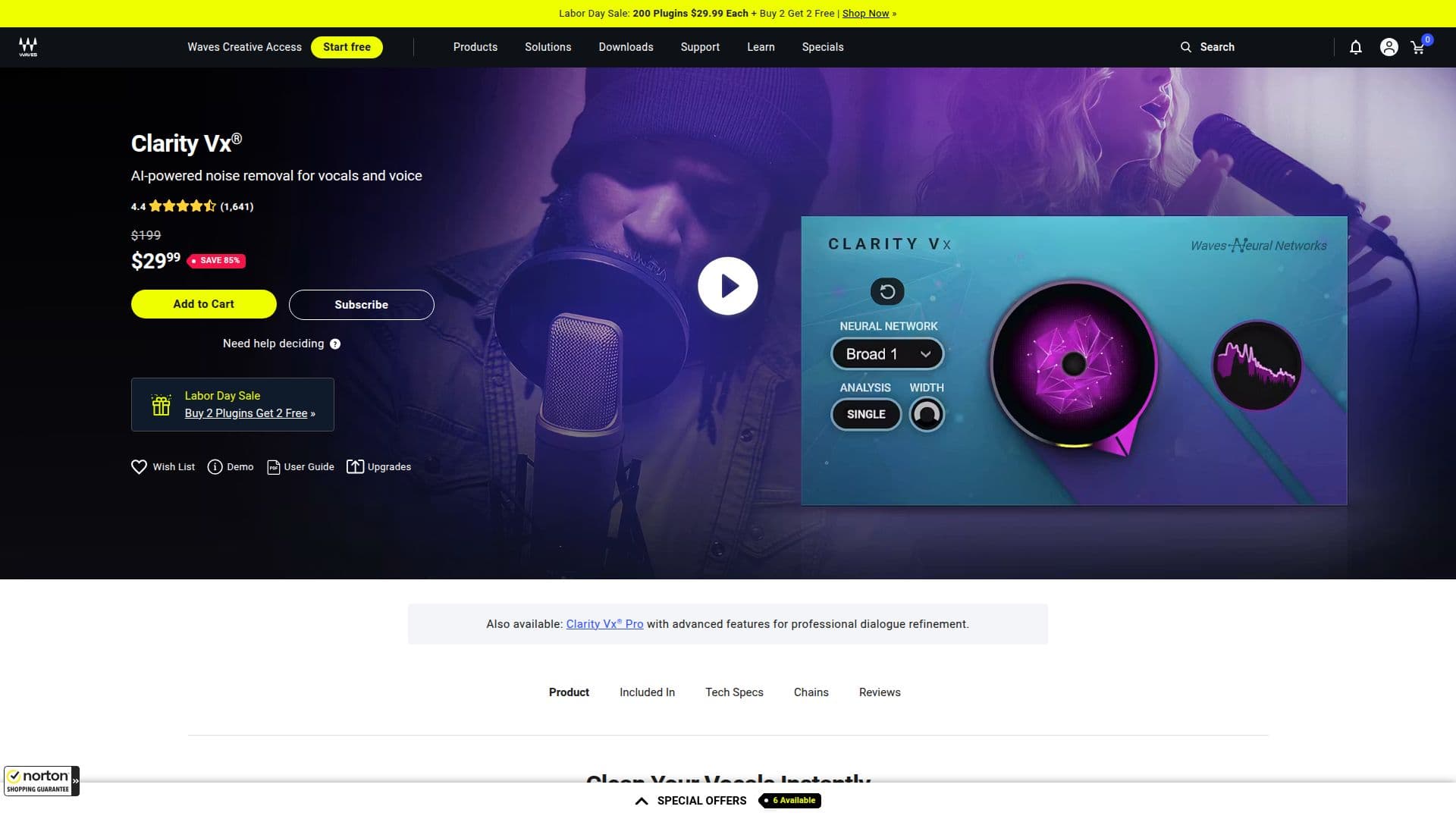Open the Specials menu
The width and height of the screenshot is (1456, 819).
pyautogui.click(x=823, y=47)
